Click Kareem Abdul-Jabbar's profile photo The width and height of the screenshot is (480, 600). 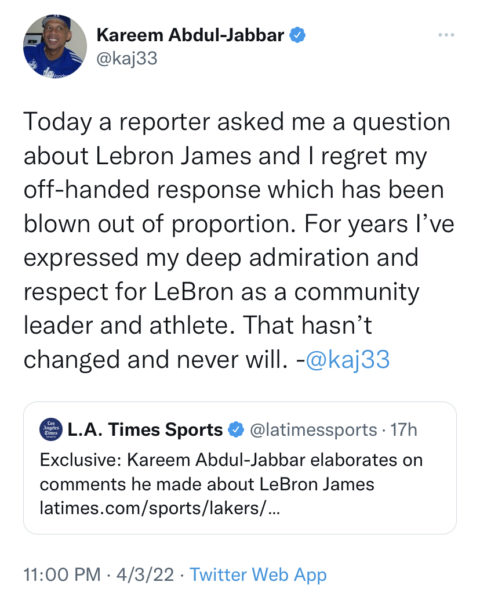point(55,47)
